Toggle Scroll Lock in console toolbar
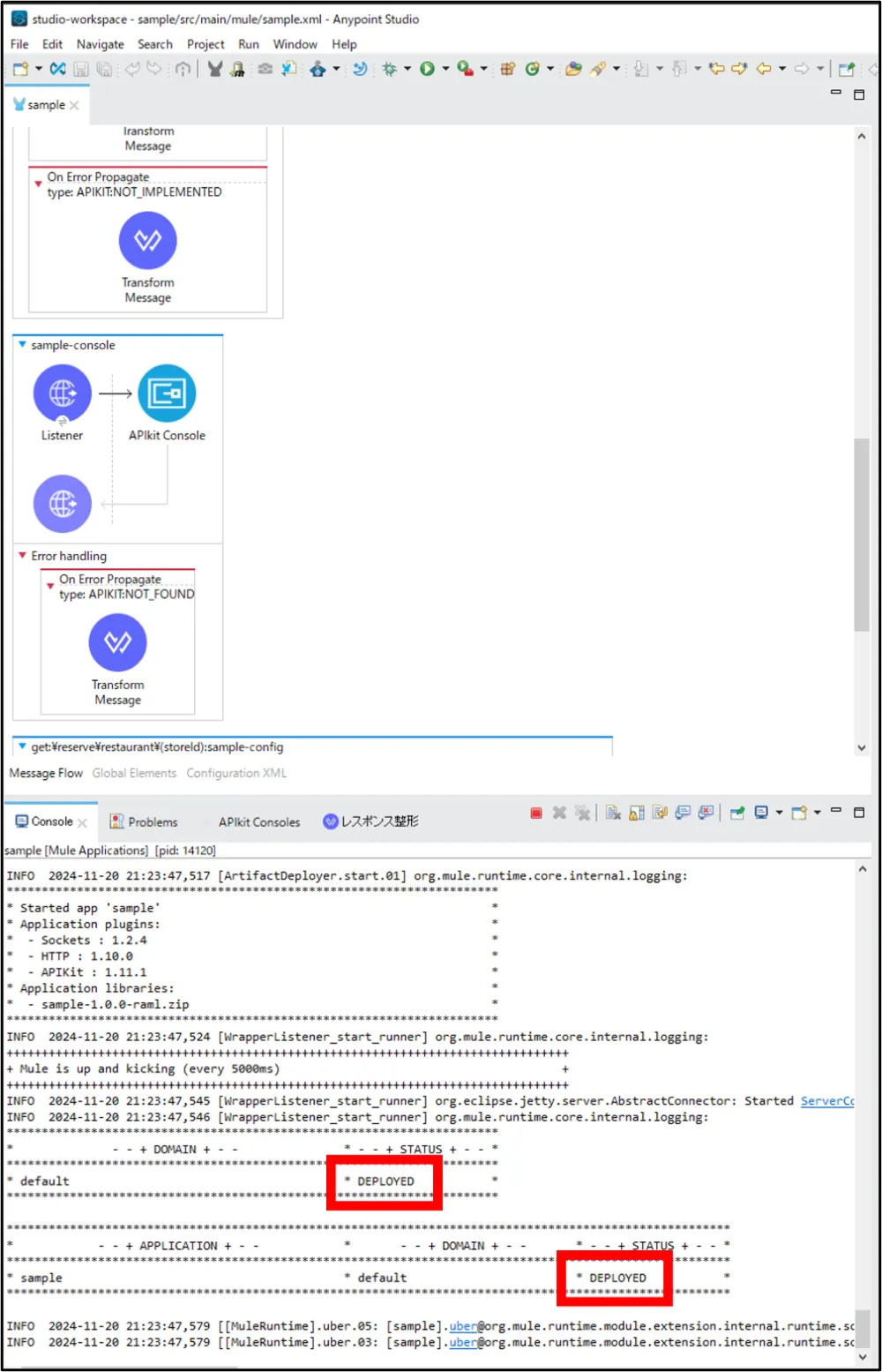 [637, 813]
